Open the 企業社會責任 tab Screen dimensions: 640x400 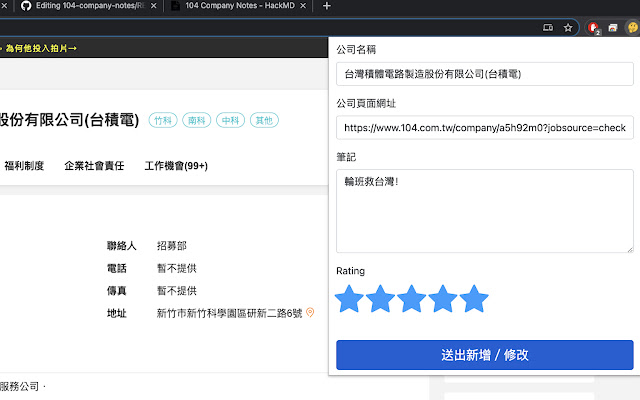94,166
